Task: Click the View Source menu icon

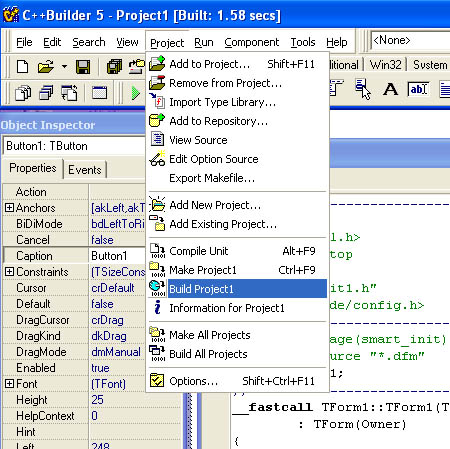Action: 157,139
